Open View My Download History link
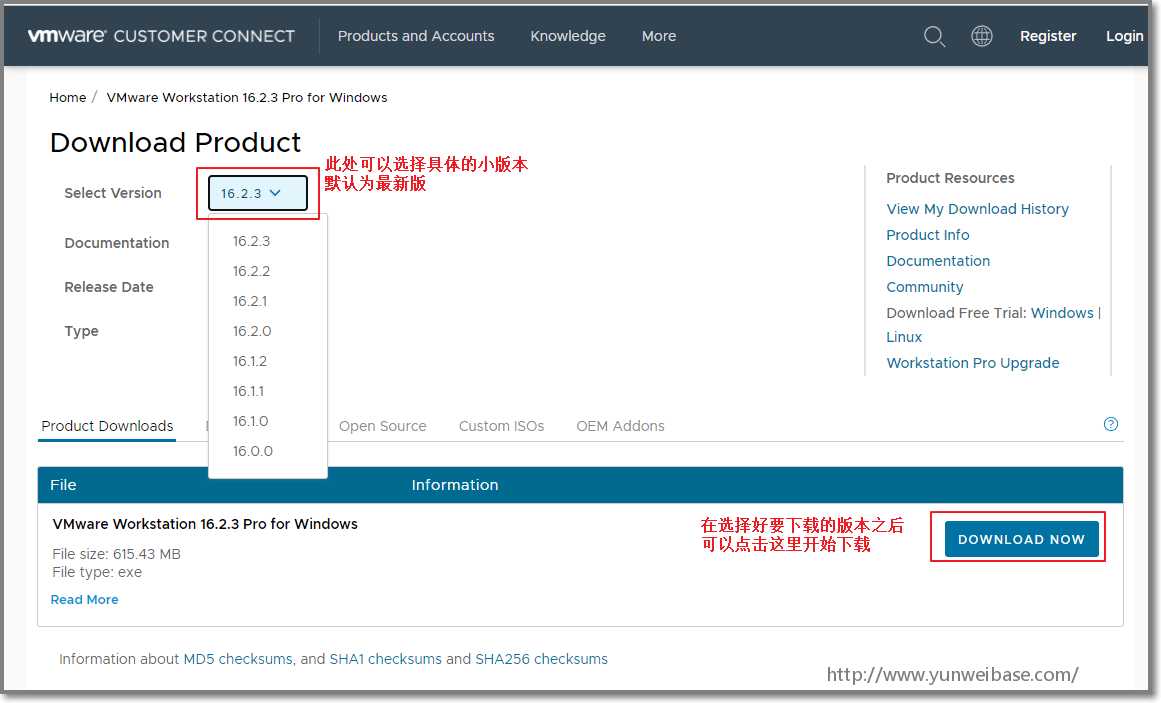Screen dimensions: 1161x703 (x=977, y=209)
